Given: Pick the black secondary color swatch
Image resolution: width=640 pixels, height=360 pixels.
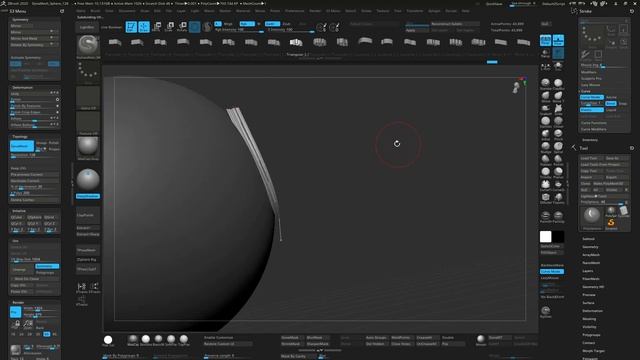Looking at the screenshot, I should click(x=558, y=236).
